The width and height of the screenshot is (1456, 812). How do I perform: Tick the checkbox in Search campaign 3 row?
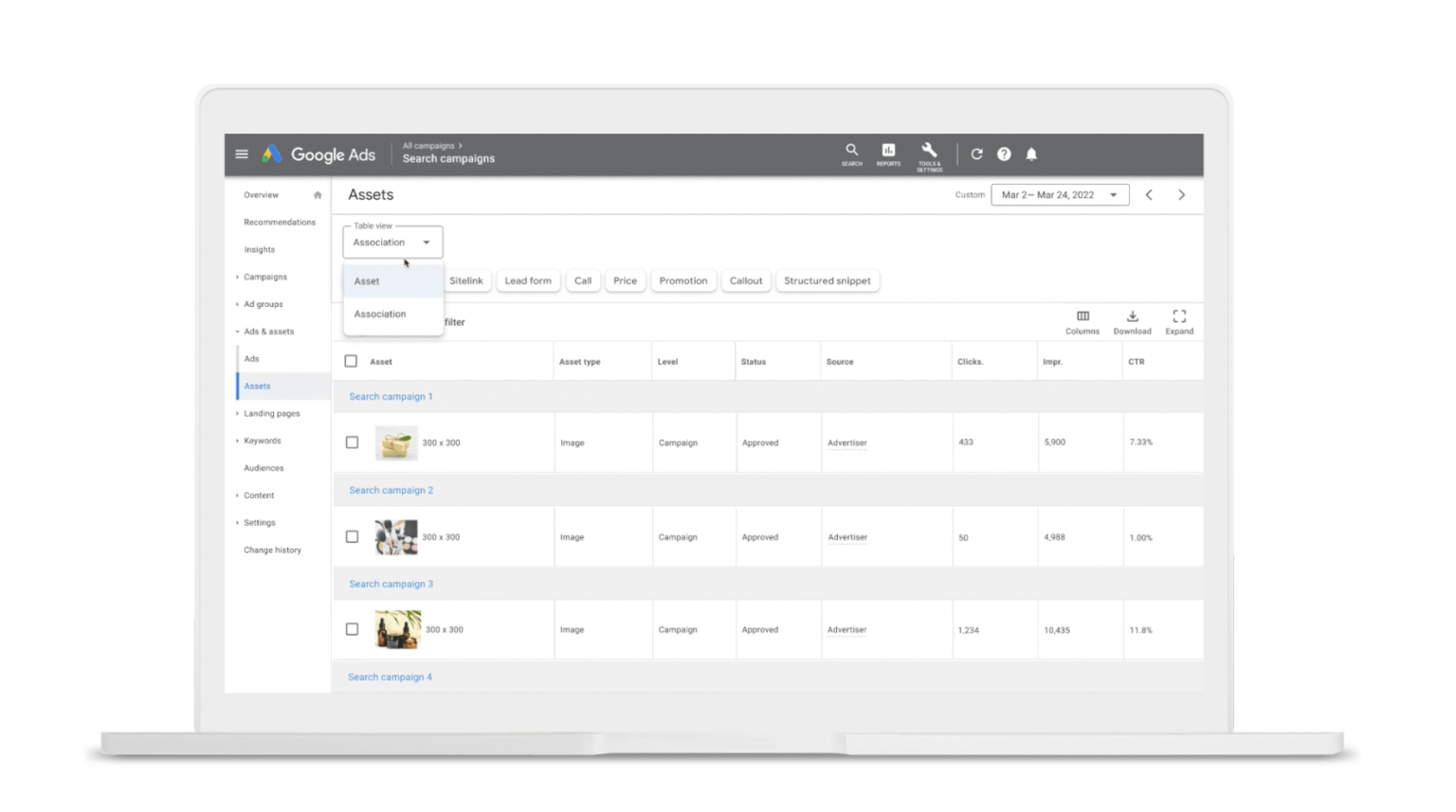[x=352, y=628]
